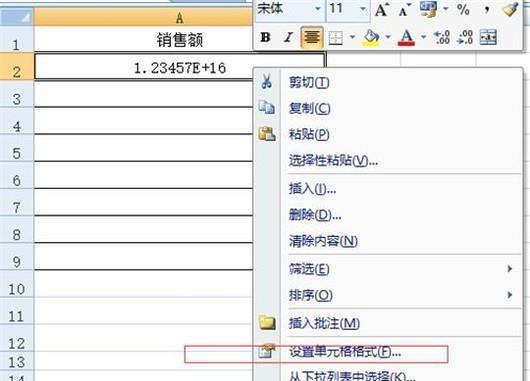
Task: Open the fill color dropdown arrow
Action: tap(388, 37)
